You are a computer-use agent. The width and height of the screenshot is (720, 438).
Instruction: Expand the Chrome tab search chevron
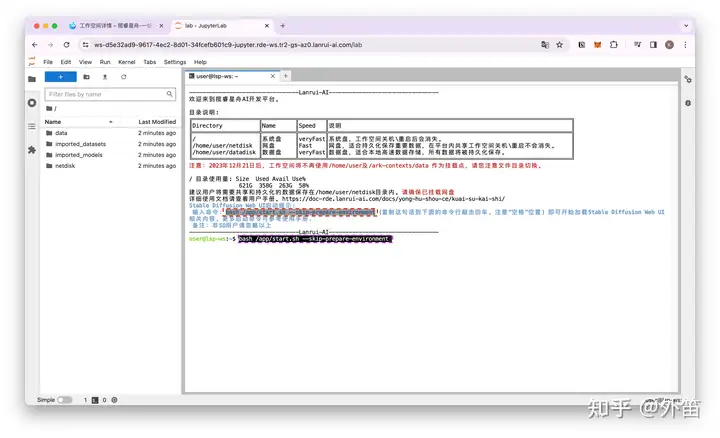point(686,26)
